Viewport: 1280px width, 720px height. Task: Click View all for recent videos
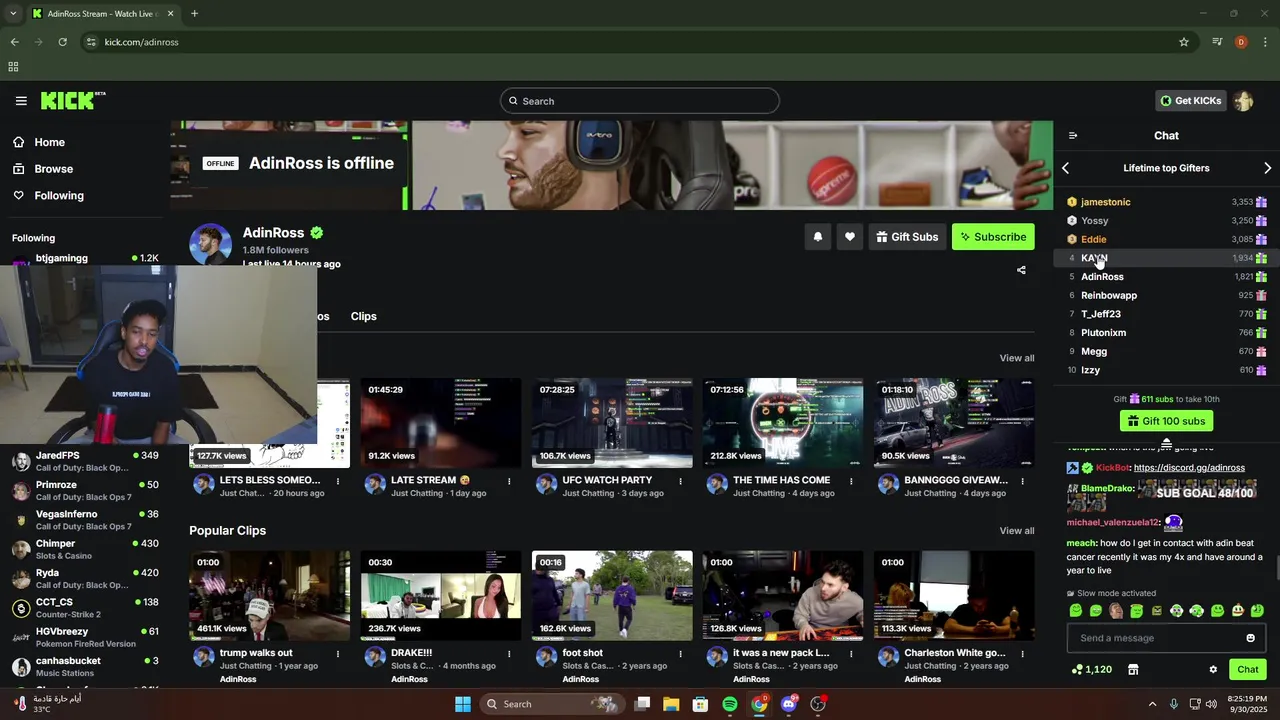pyautogui.click(x=1017, y=358)
